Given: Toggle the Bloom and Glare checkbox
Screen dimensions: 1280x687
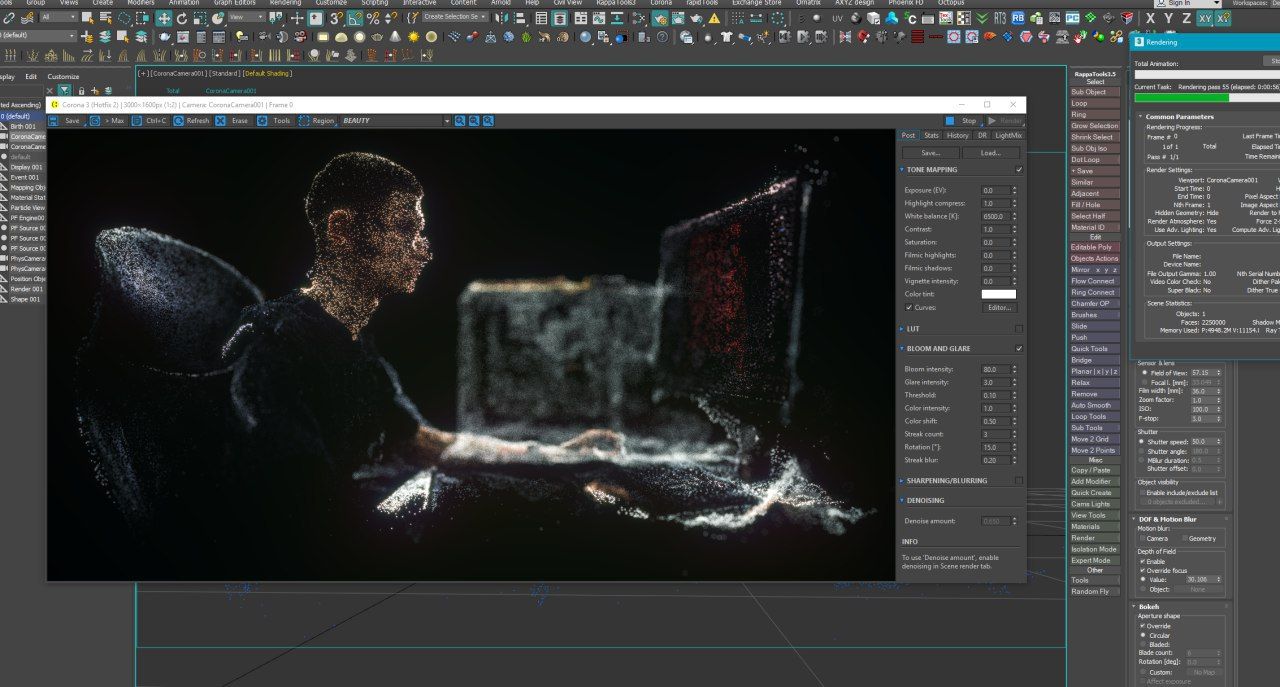Looking at the screenshot, I should point(1018,348).
